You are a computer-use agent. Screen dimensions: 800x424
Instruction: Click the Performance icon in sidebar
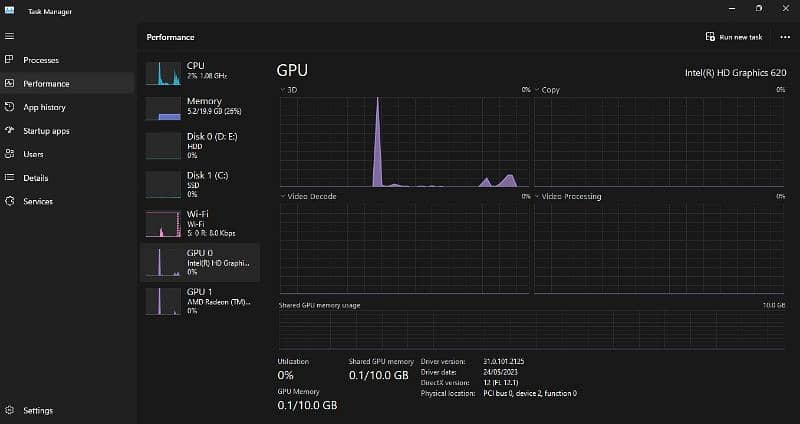pyautogui.click(x=9, y=84)
